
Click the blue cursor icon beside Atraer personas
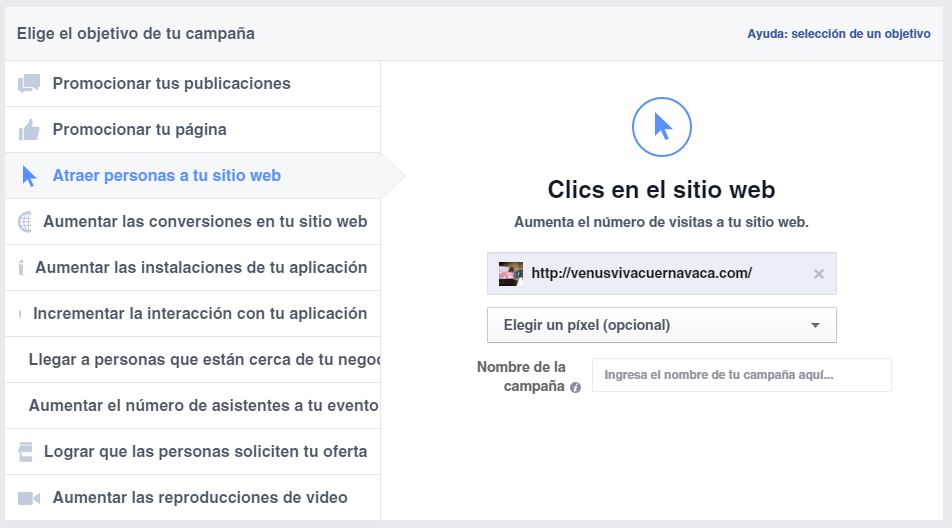click(x=29, y=176)
